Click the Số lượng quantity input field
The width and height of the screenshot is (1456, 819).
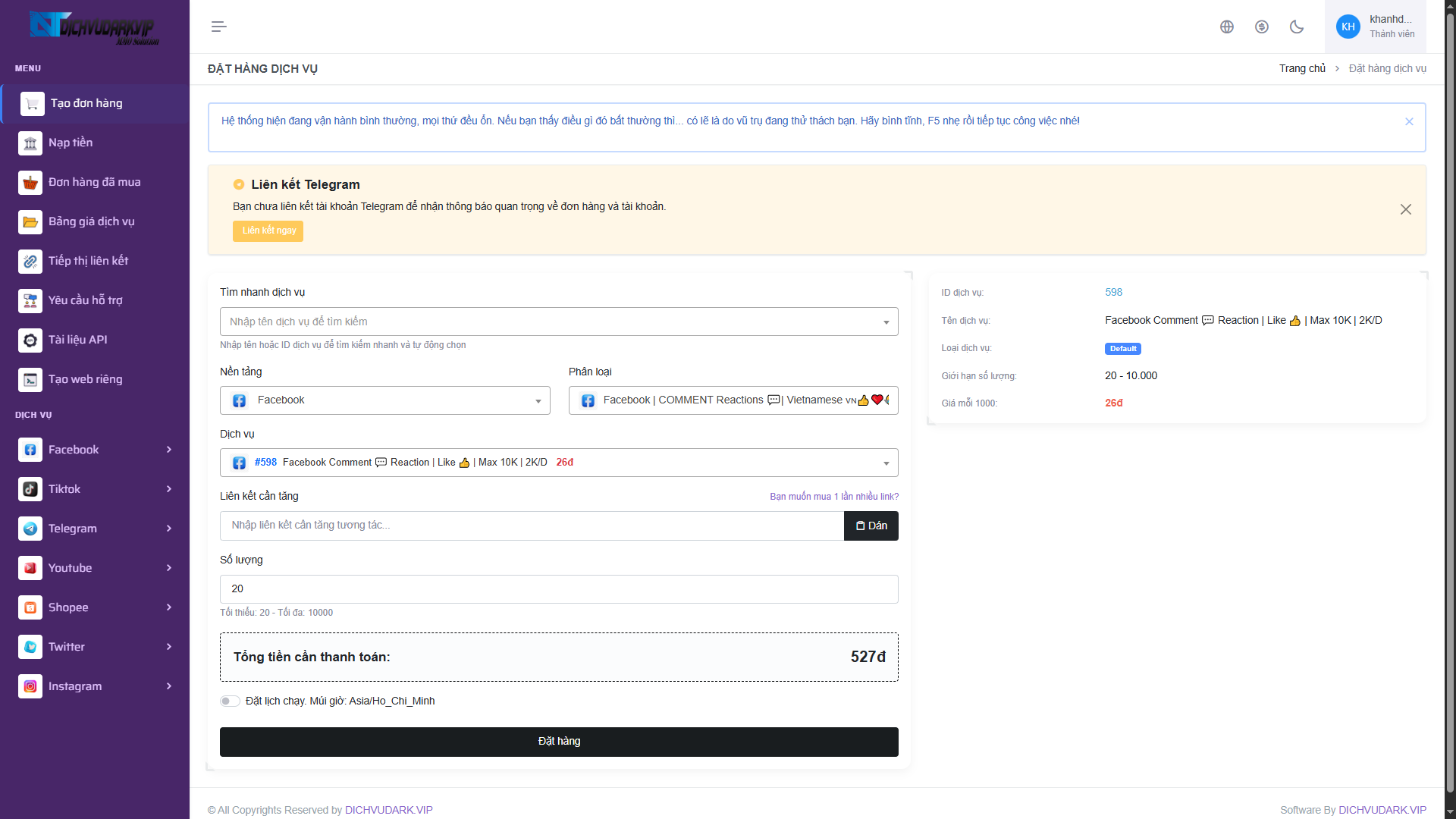pos(559,589)
